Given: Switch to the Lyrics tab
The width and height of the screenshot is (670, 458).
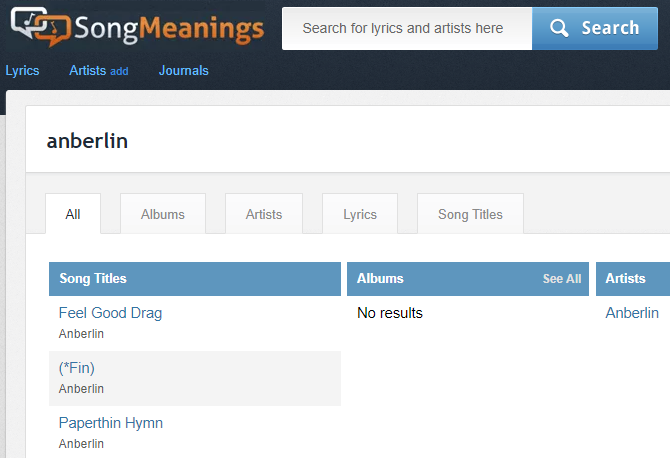Looking at the screenshot, I should (x=360, y=214).
